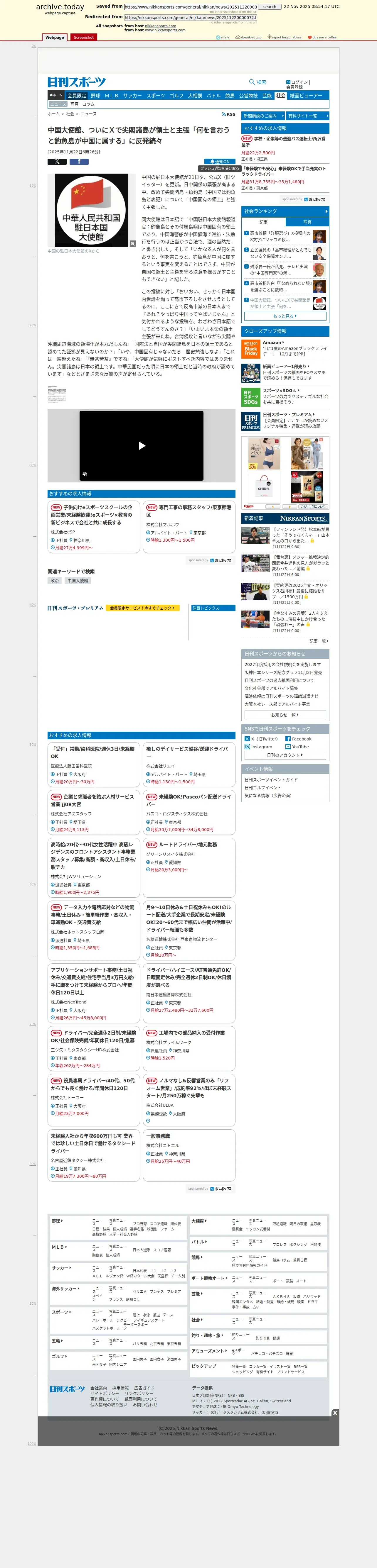Viewport: 377px width, 1568px height.
Task: Open the サッカー navigation menu item
Action: (x=132, y=96)
